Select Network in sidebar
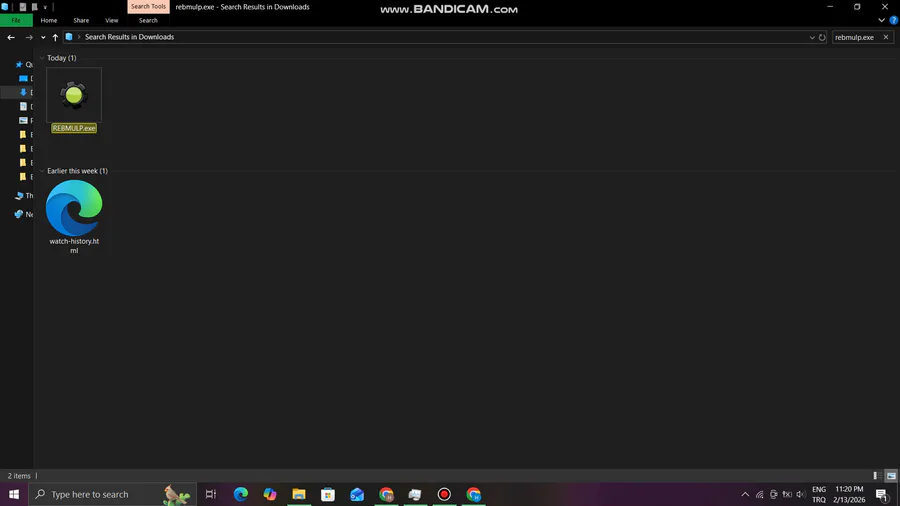The width and height of the screenshot is (900, 506). pos(24,214)
